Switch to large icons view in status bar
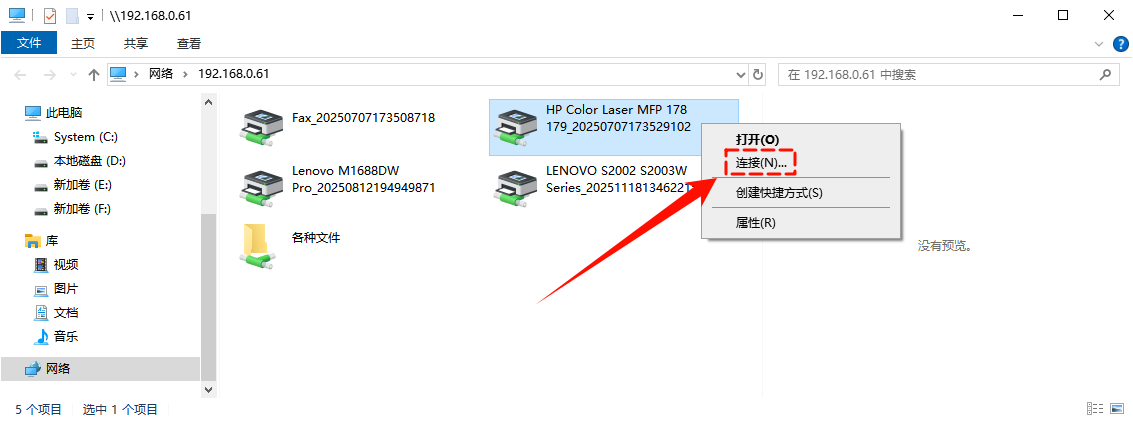Viewport: 1133px width, 422px height. (1117, 410)
